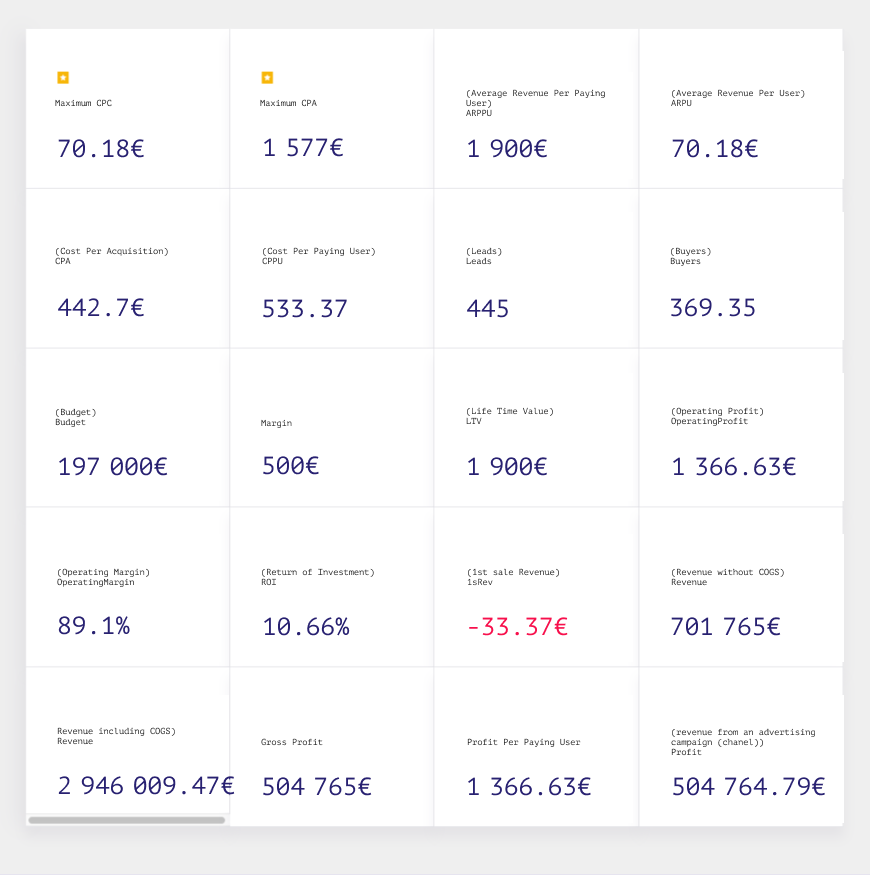Image resolution: width=870 pixels, height=875 pixels.
Task: Select the CPA value 442.7€
Action: click(101, 307)
